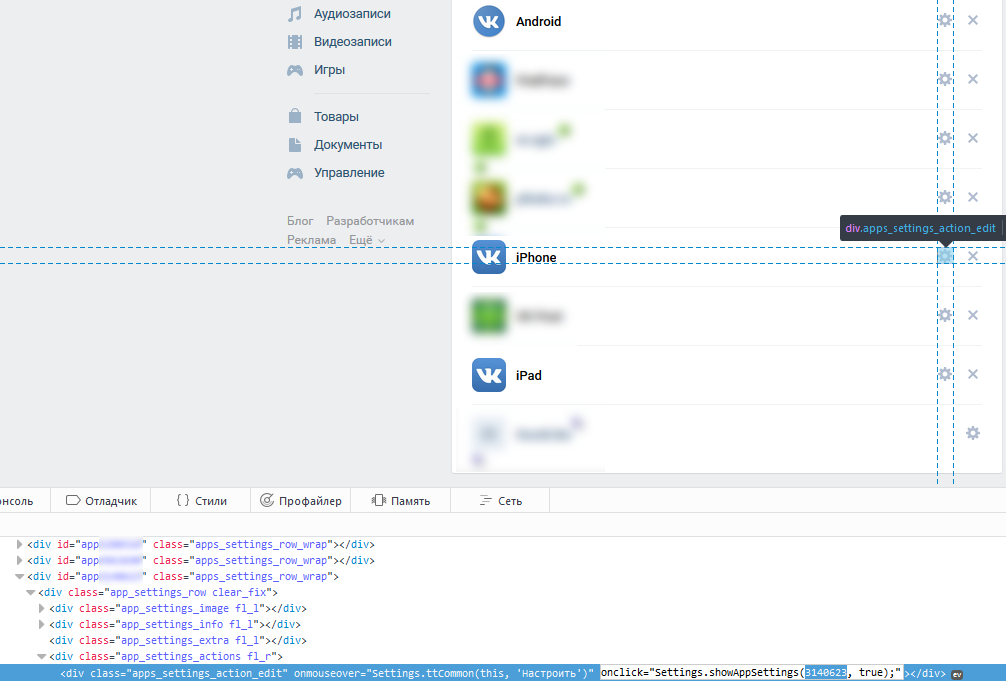Click the gear icon in iPhone row
1006x684 pixels.
(x=945, y=256)
